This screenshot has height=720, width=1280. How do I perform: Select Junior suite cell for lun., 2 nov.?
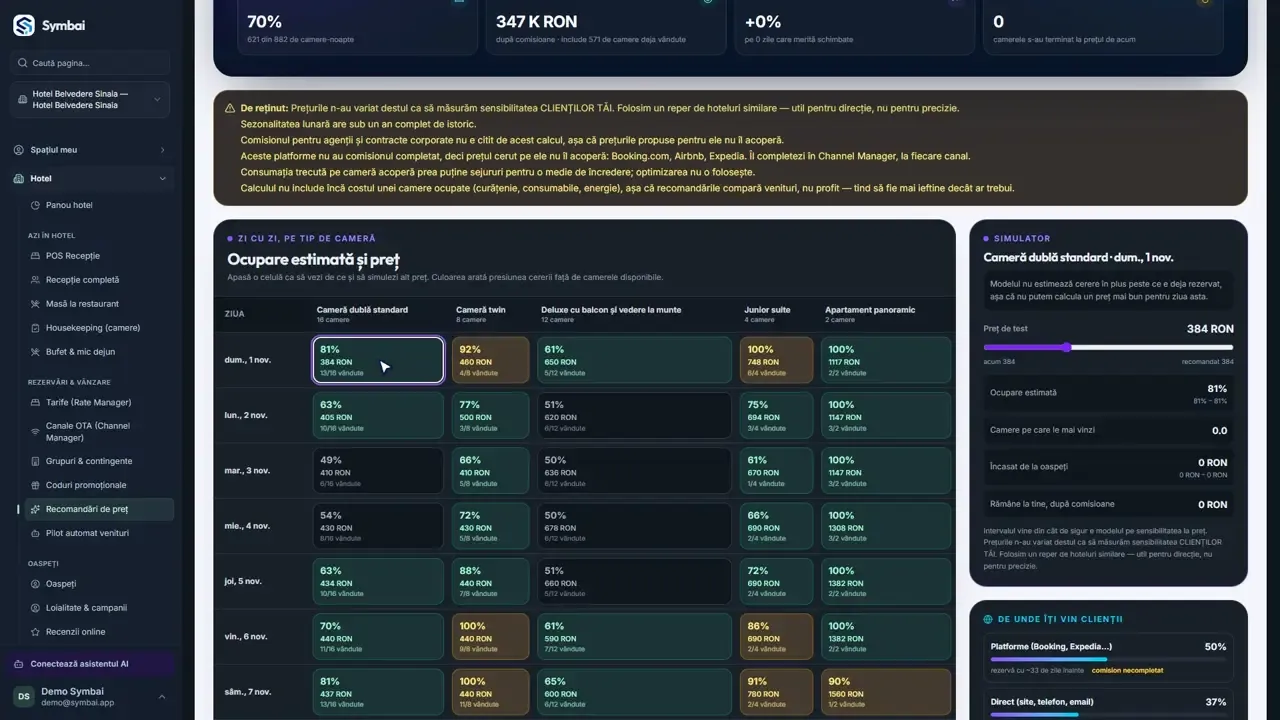777,415
